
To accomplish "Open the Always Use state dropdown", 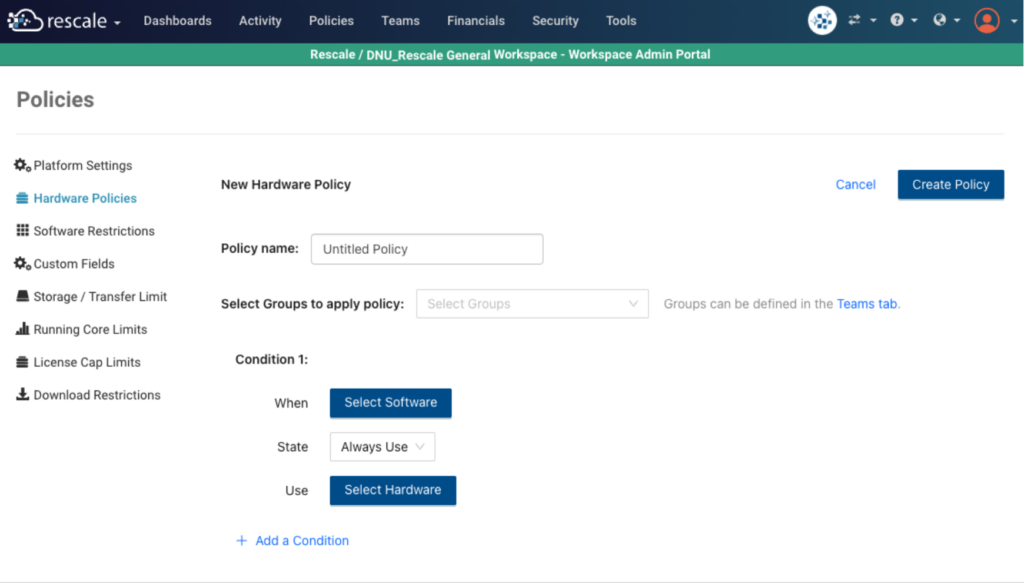I will coord(383,447).
